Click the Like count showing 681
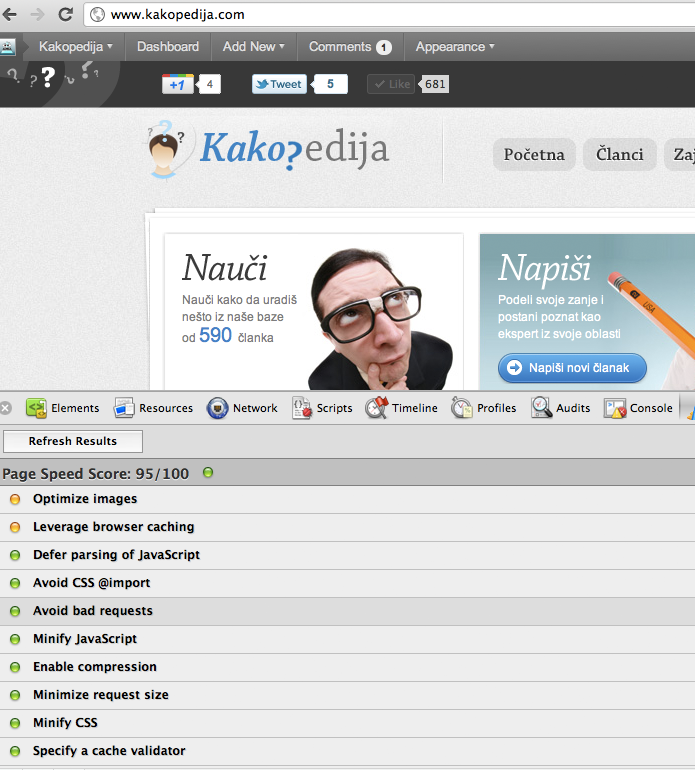The width and height of the screenshot is (695, 770). tap(434, 84)
